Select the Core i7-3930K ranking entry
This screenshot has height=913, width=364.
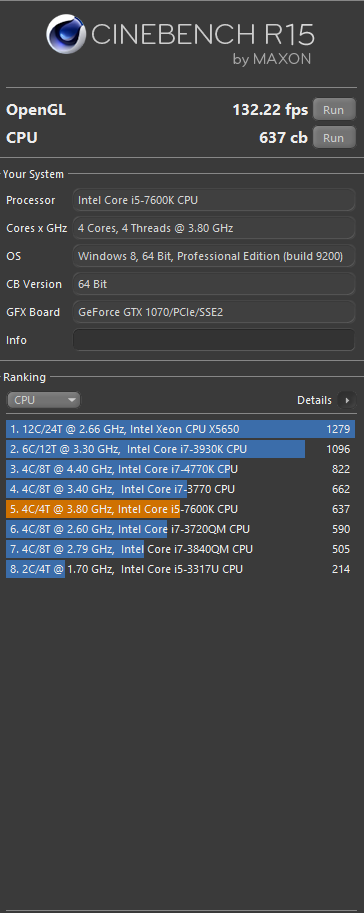tap(181, 449)
